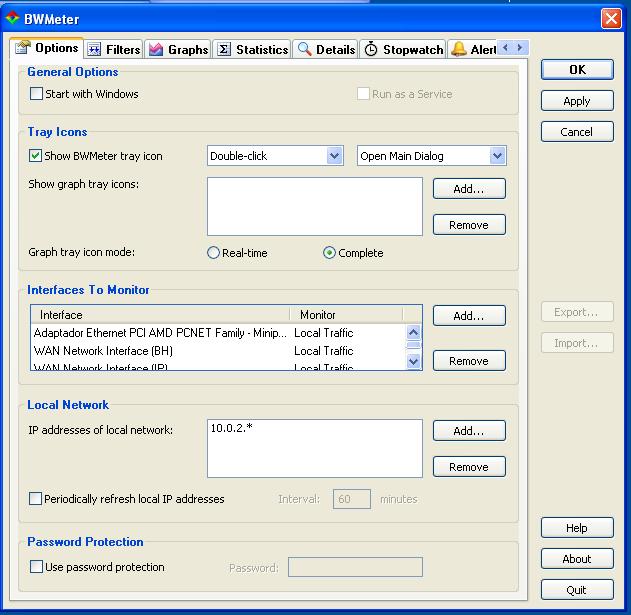
Task: Click the Monitor column header
Action: click(x=346, y=315)
